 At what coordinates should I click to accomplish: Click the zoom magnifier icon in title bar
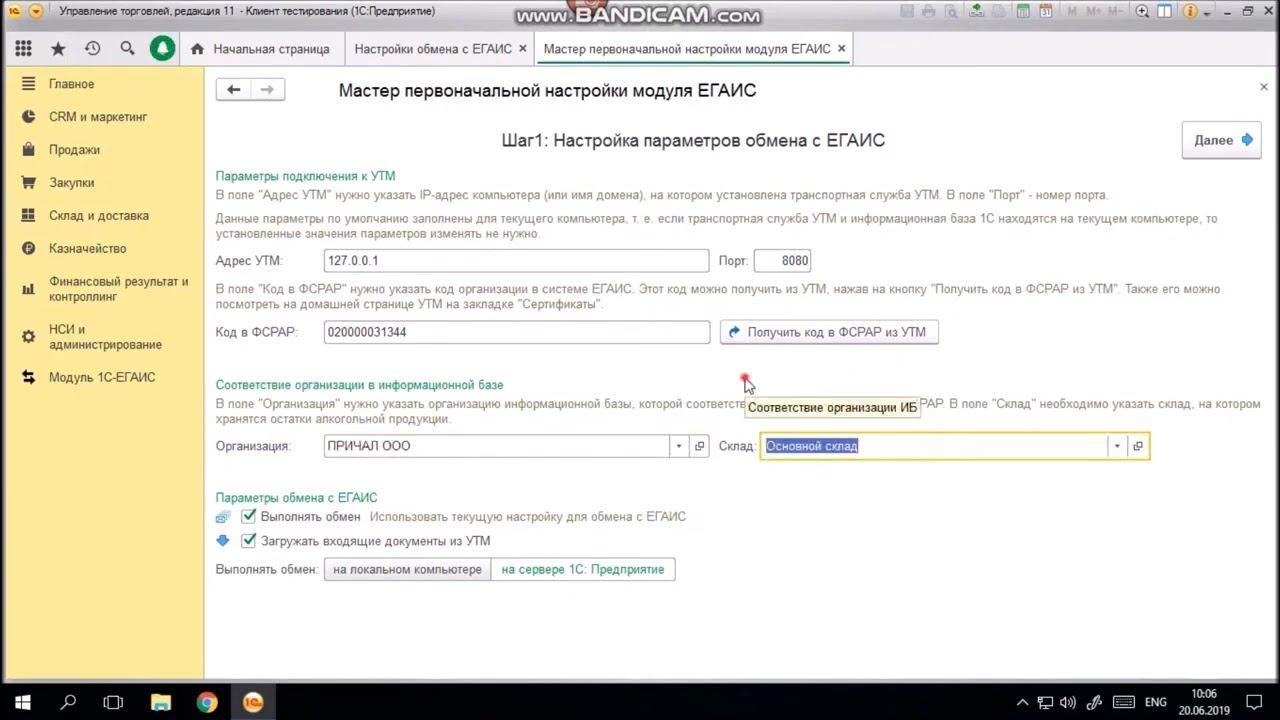tap(1143, 12)
